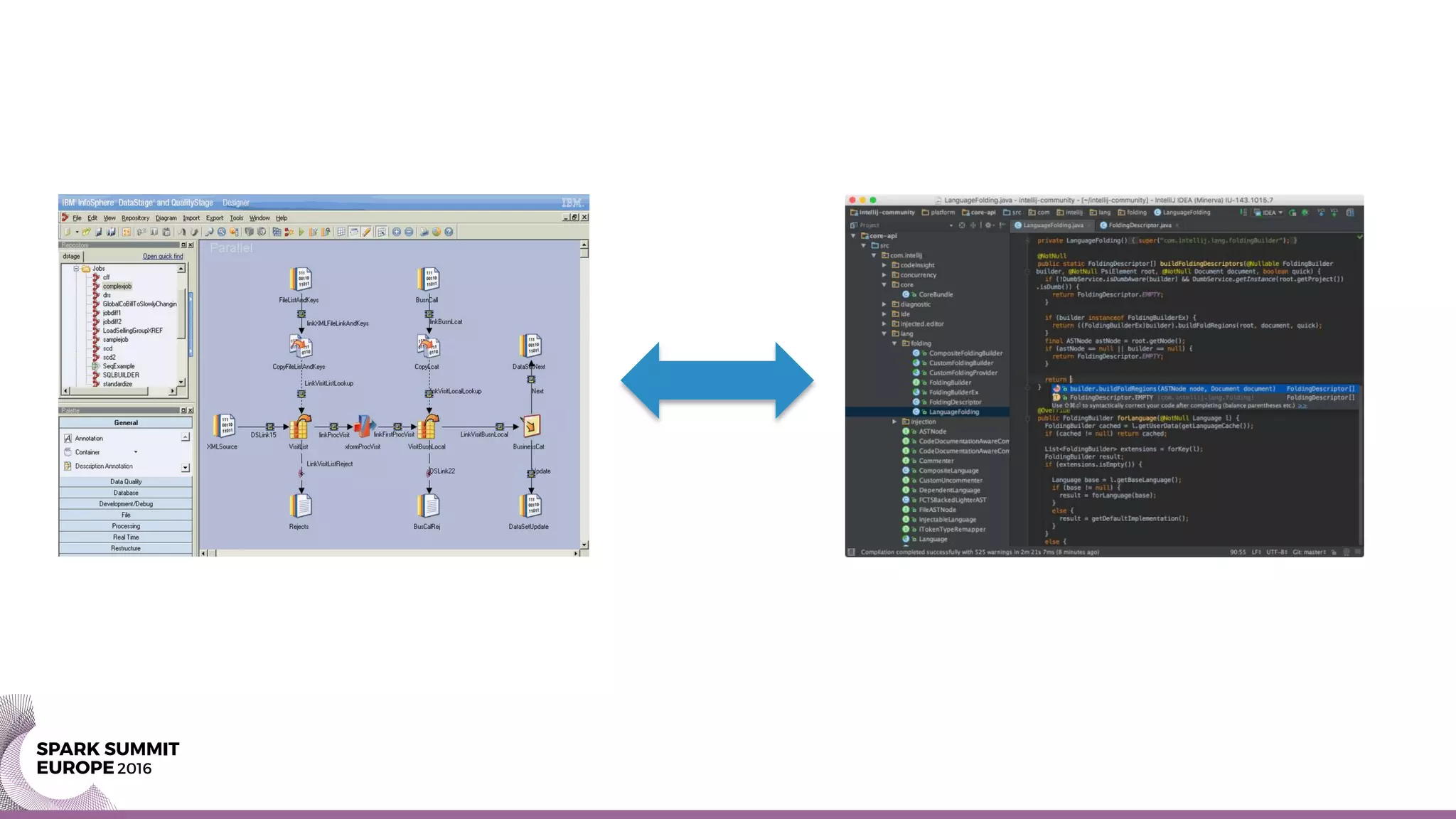Toggle the show grid toolbar button
The width and height of the screenshot is (1456, 819).
[x=341, y=232]
